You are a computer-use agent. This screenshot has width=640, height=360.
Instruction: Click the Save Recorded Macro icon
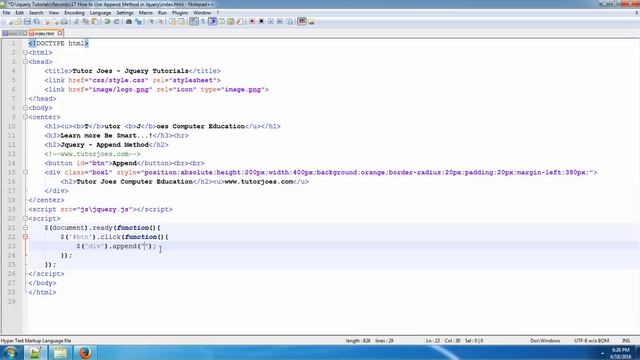(290, 22)
